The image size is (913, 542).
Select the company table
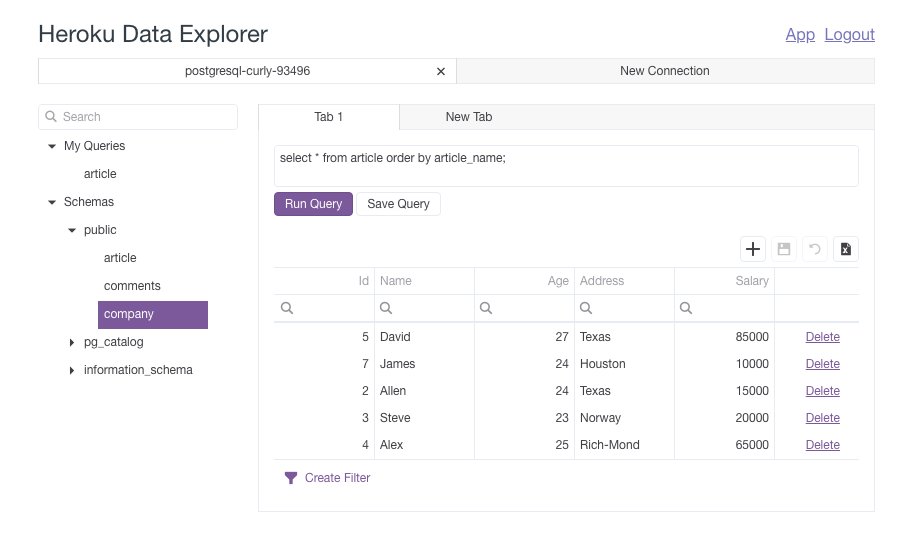[x=153, y=314]
